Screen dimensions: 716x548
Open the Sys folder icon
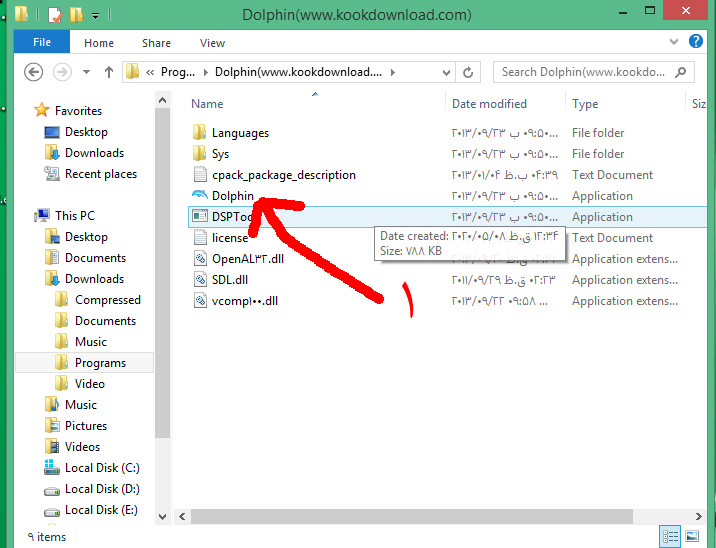coord(199,153)
